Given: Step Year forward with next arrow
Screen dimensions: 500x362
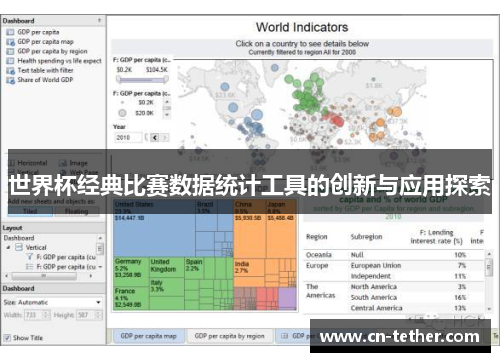Looking at the screenshot, I should [x=165, y=137].
